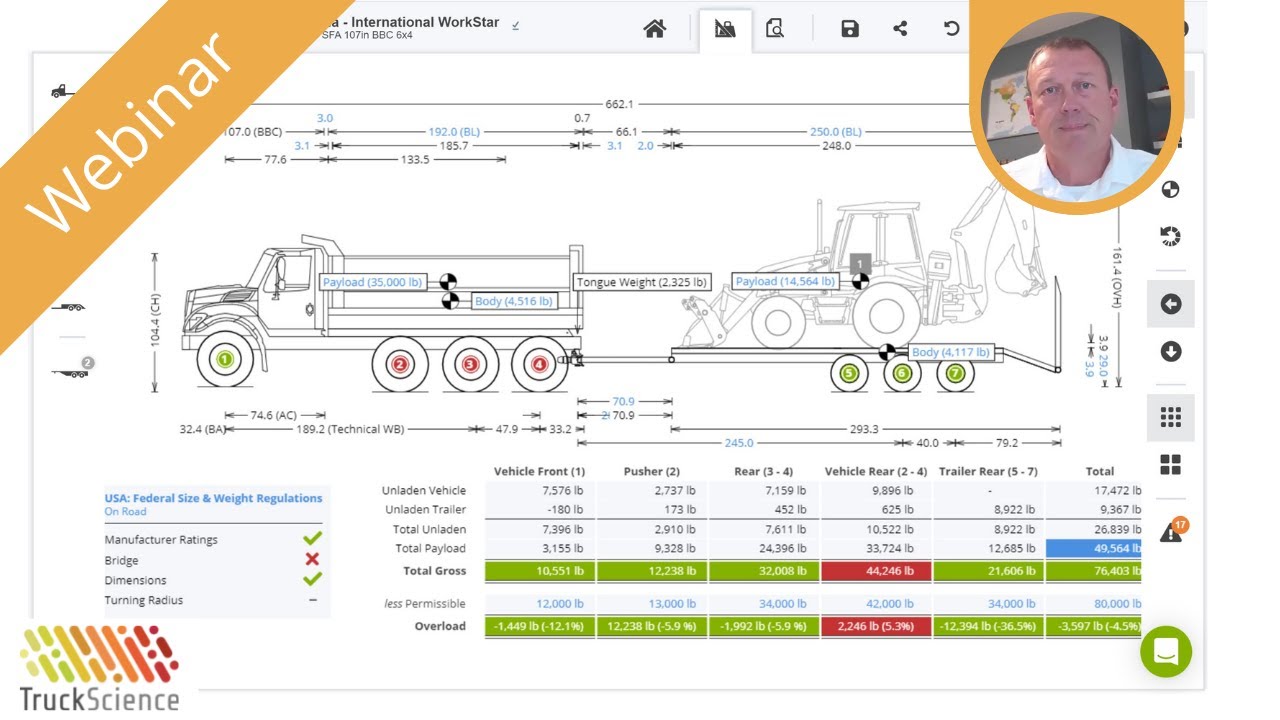Click the -12,394 lb (-36.5%) overload cell
Screen dimensions: 1280x720
coord(988,627)
